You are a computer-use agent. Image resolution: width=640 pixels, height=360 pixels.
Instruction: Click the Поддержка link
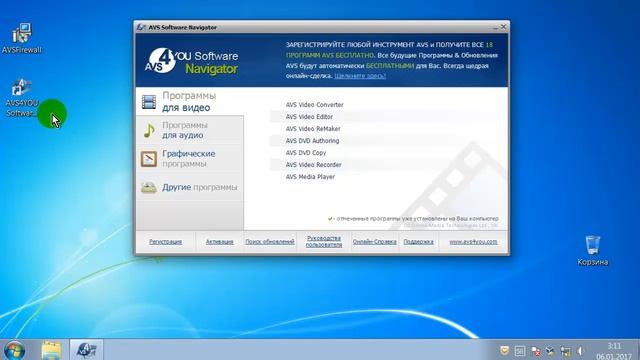pos(418,242)
